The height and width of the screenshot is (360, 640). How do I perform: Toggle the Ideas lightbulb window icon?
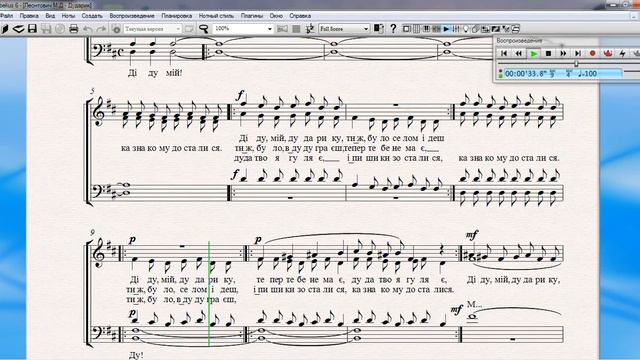[x=466, y=29]
